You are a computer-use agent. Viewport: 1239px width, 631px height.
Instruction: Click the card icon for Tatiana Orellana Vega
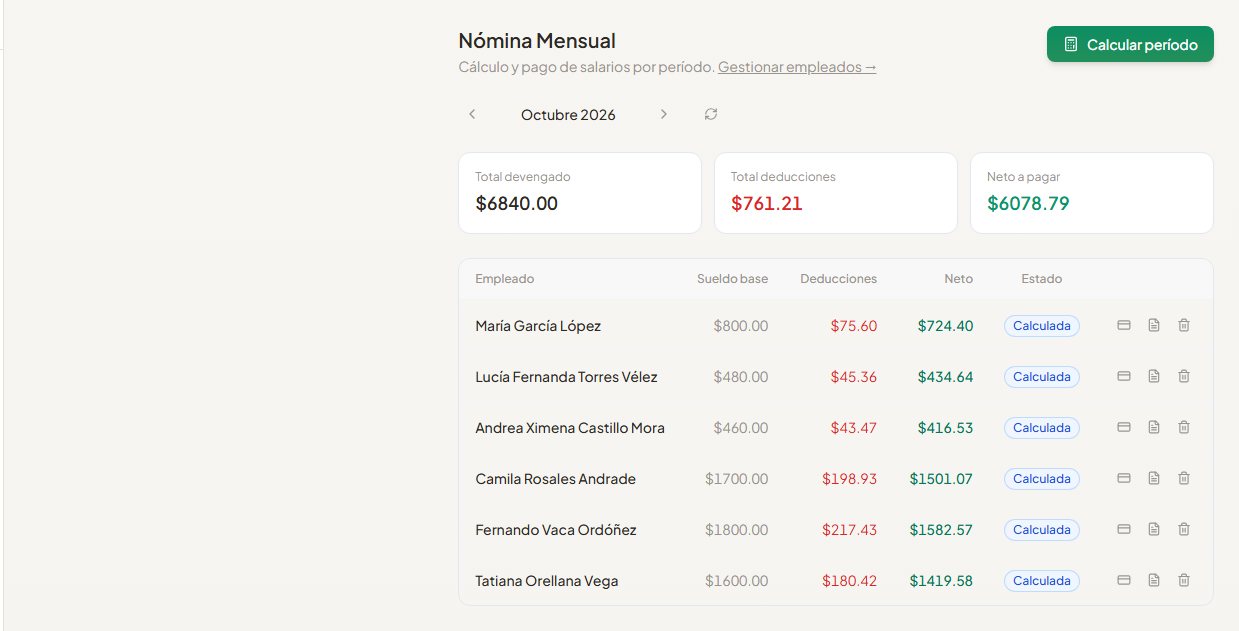[1124, 580]
